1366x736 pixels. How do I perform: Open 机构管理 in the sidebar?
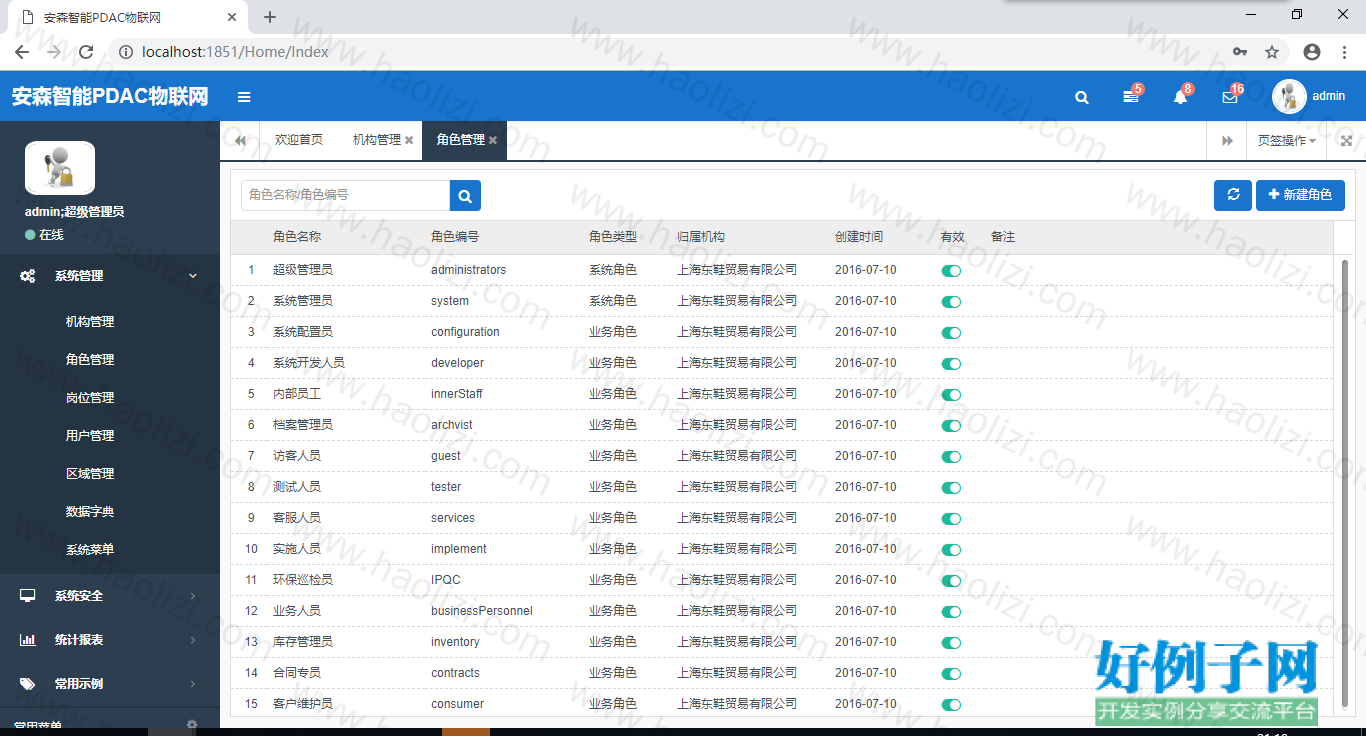(90, 322)
